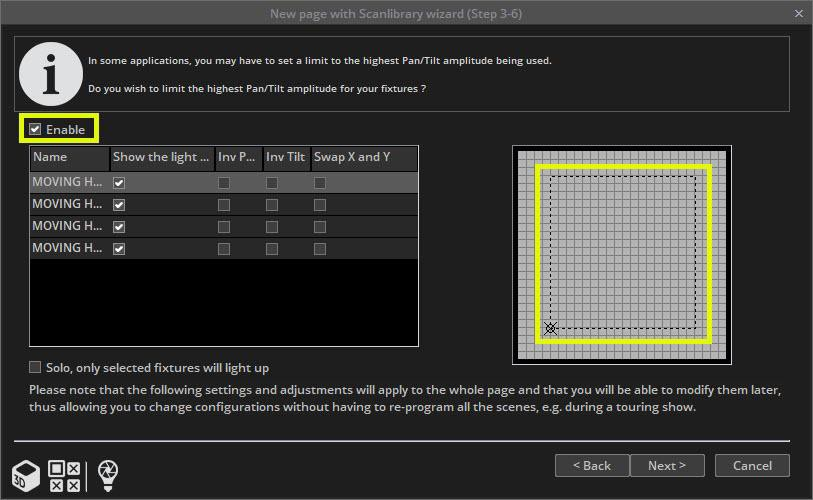Close the Scanlibrary wizard window
This screenshot has height=500, width=813.
pos(797,13)
